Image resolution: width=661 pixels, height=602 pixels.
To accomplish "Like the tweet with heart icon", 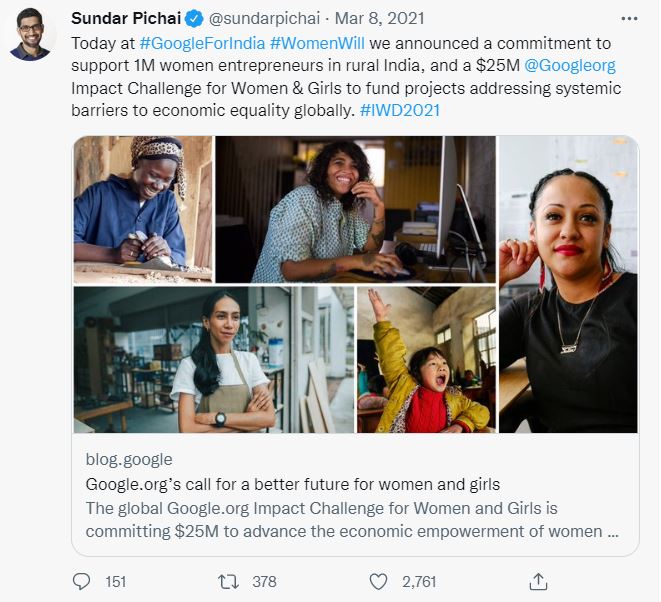I will point(378,581).
